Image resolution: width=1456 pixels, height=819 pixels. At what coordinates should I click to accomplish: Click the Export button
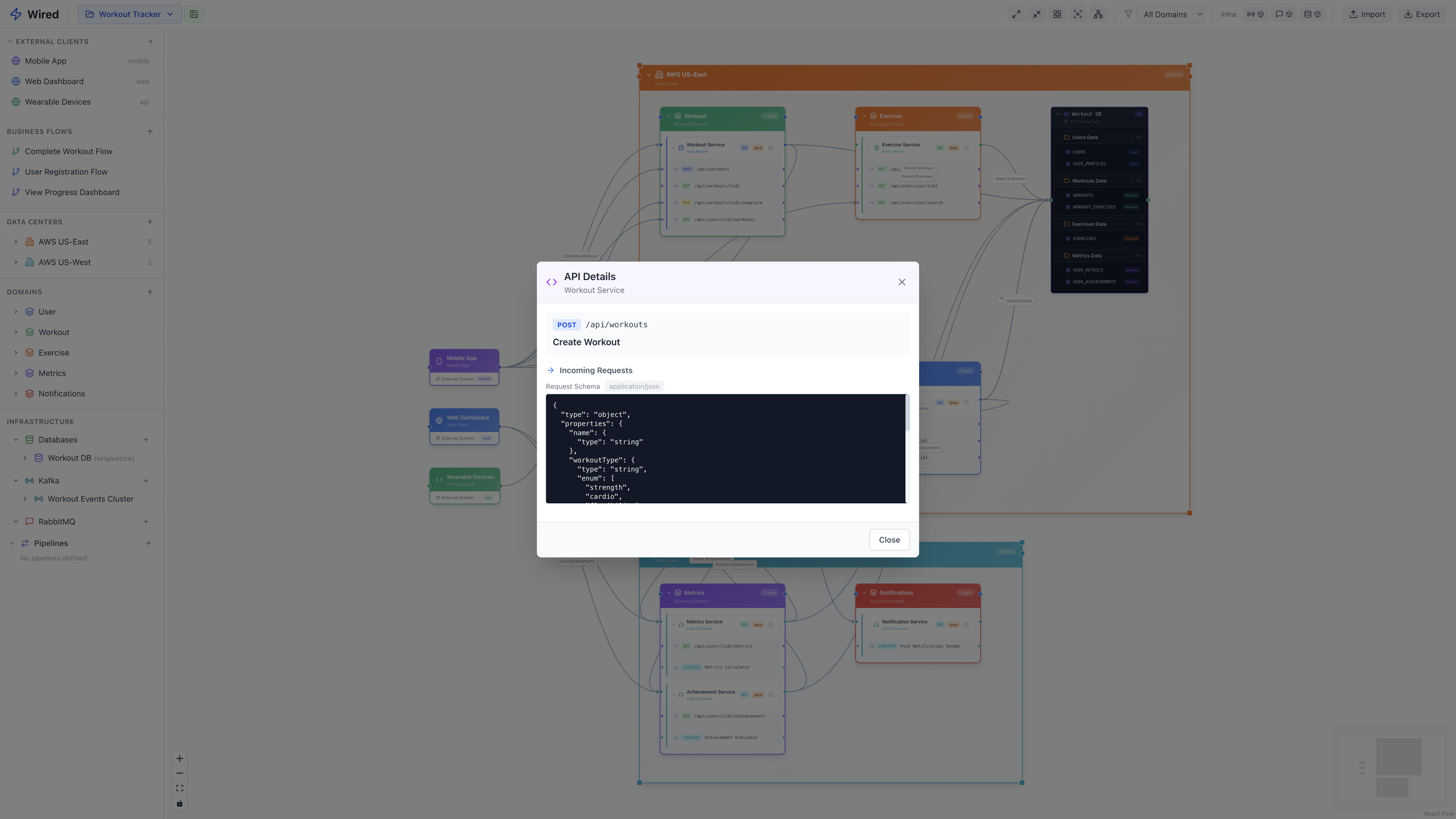1422,15
